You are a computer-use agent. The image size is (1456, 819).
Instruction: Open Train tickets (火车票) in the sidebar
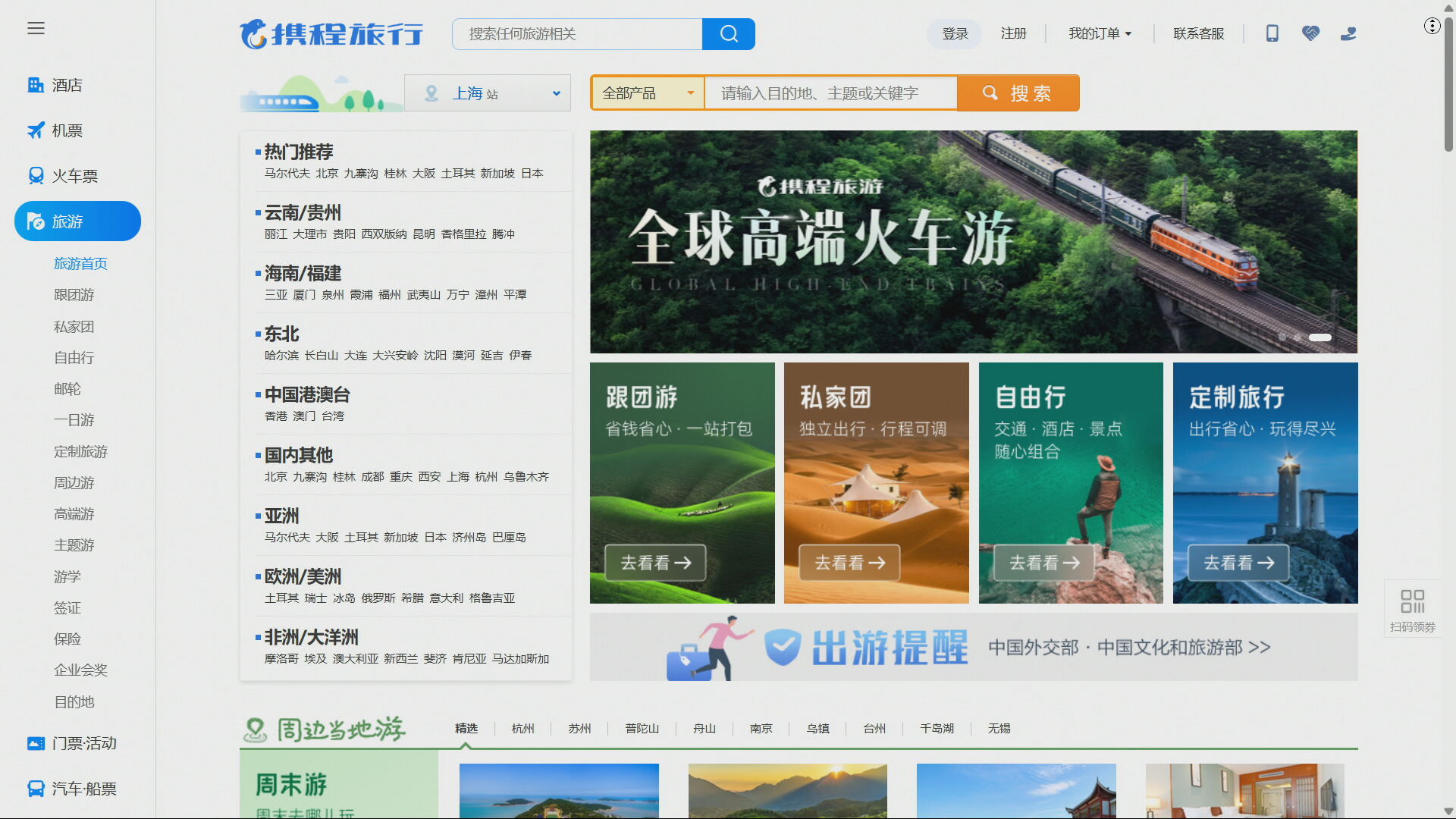[64, 176]
